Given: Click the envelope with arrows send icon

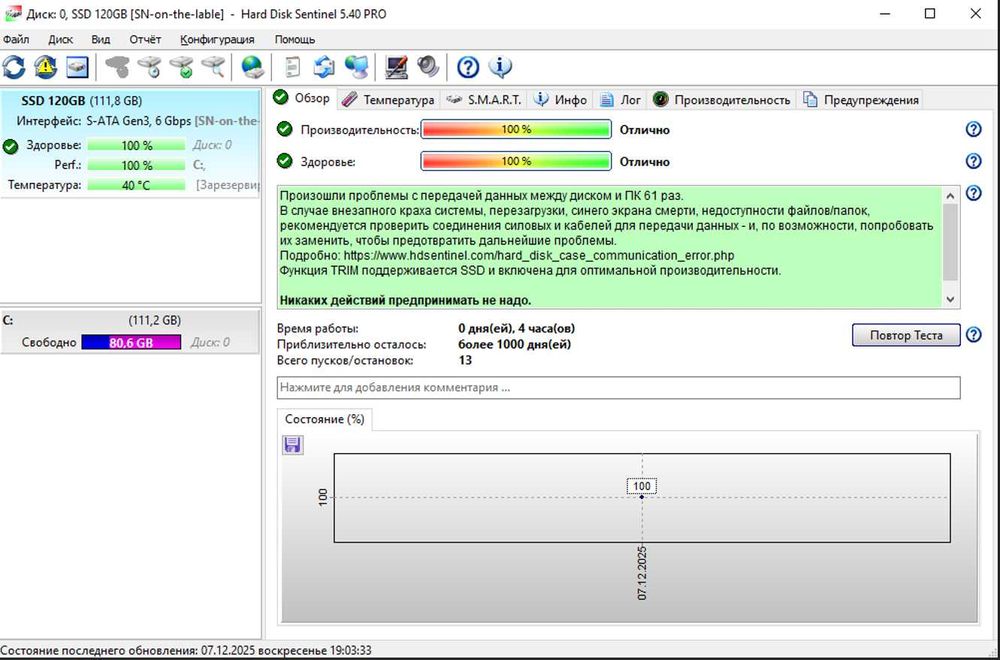Looking at the screenshot, I should pos(324,66).
